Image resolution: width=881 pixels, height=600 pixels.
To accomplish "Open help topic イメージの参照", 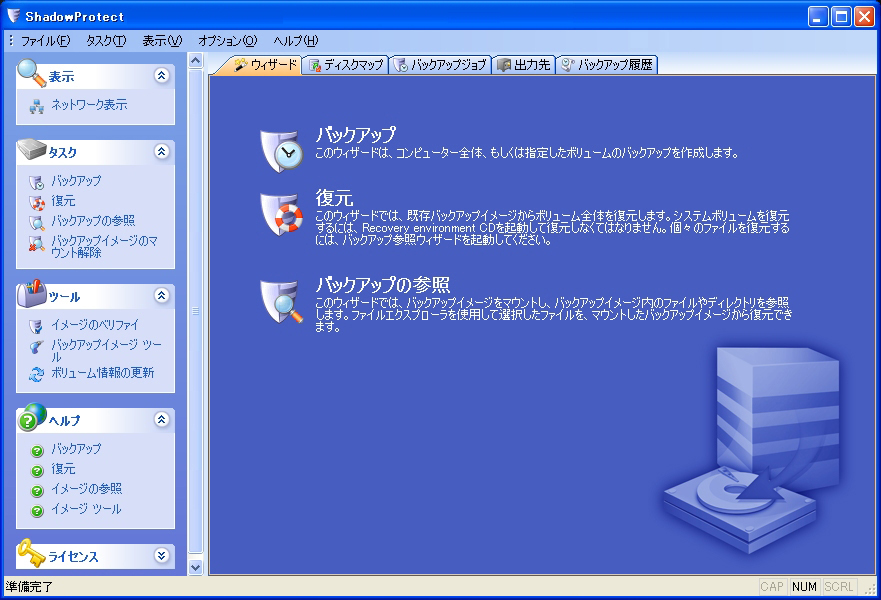I will click(87, 489).
